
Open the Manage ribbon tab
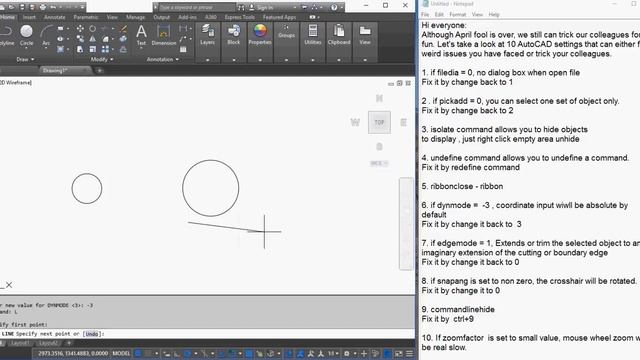(136, 17)
